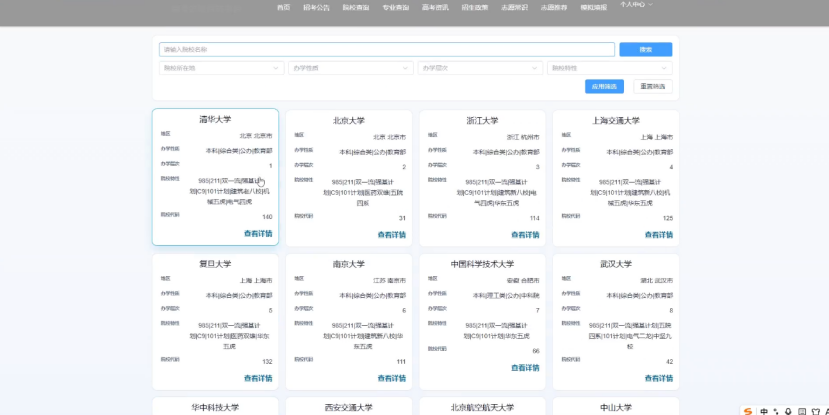This screenshot has width=829, height=415.
Task: Open the 专业查询 nav item
Action: click(x=395, y=7)
